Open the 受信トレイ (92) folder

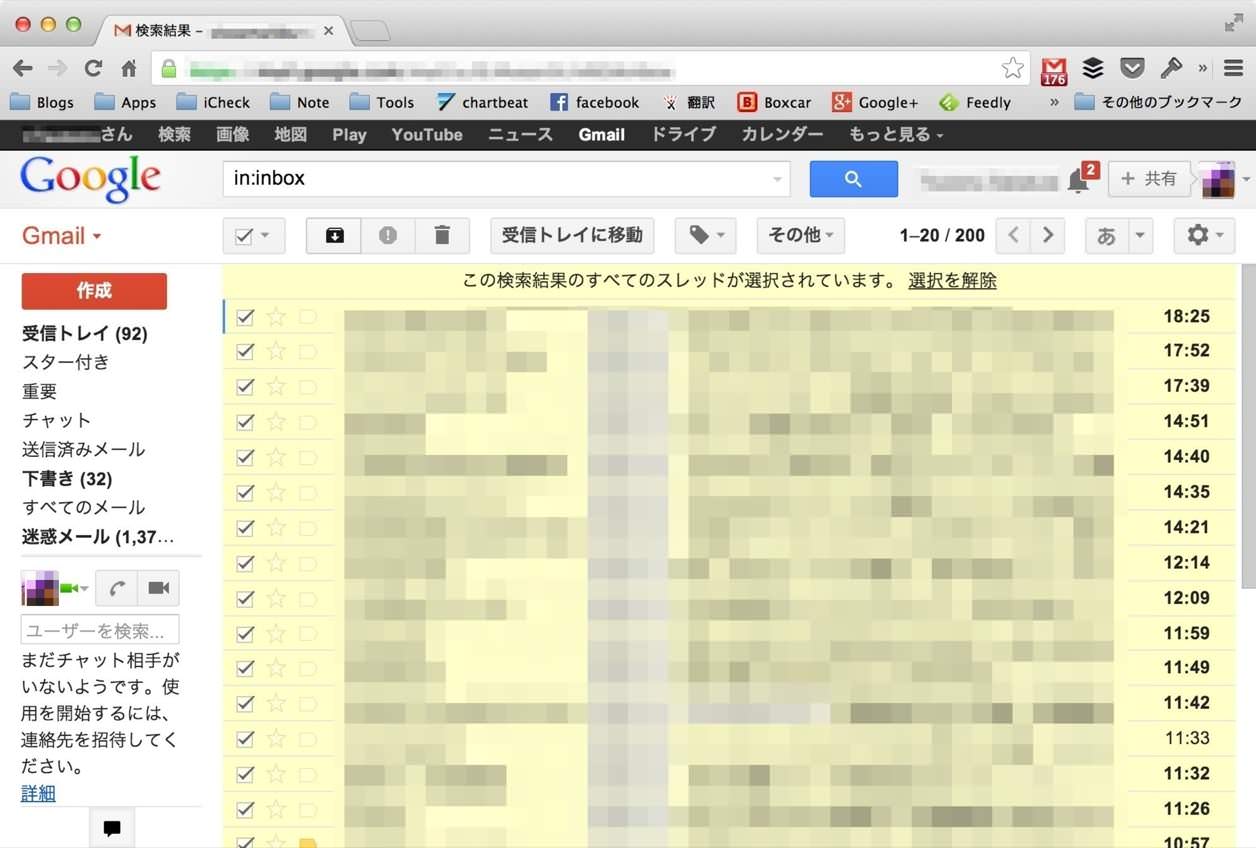click(x=85, y=334)
